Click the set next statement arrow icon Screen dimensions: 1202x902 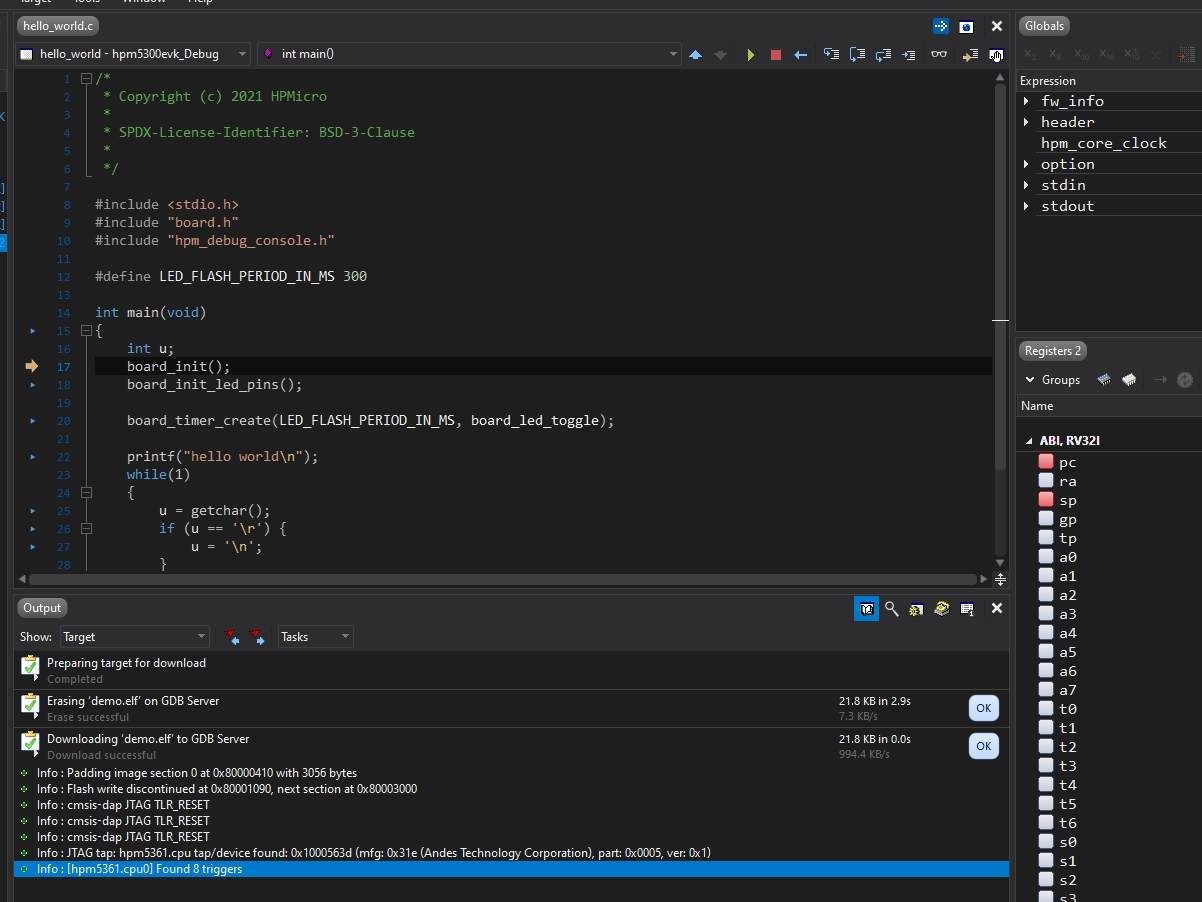point(970,55)
